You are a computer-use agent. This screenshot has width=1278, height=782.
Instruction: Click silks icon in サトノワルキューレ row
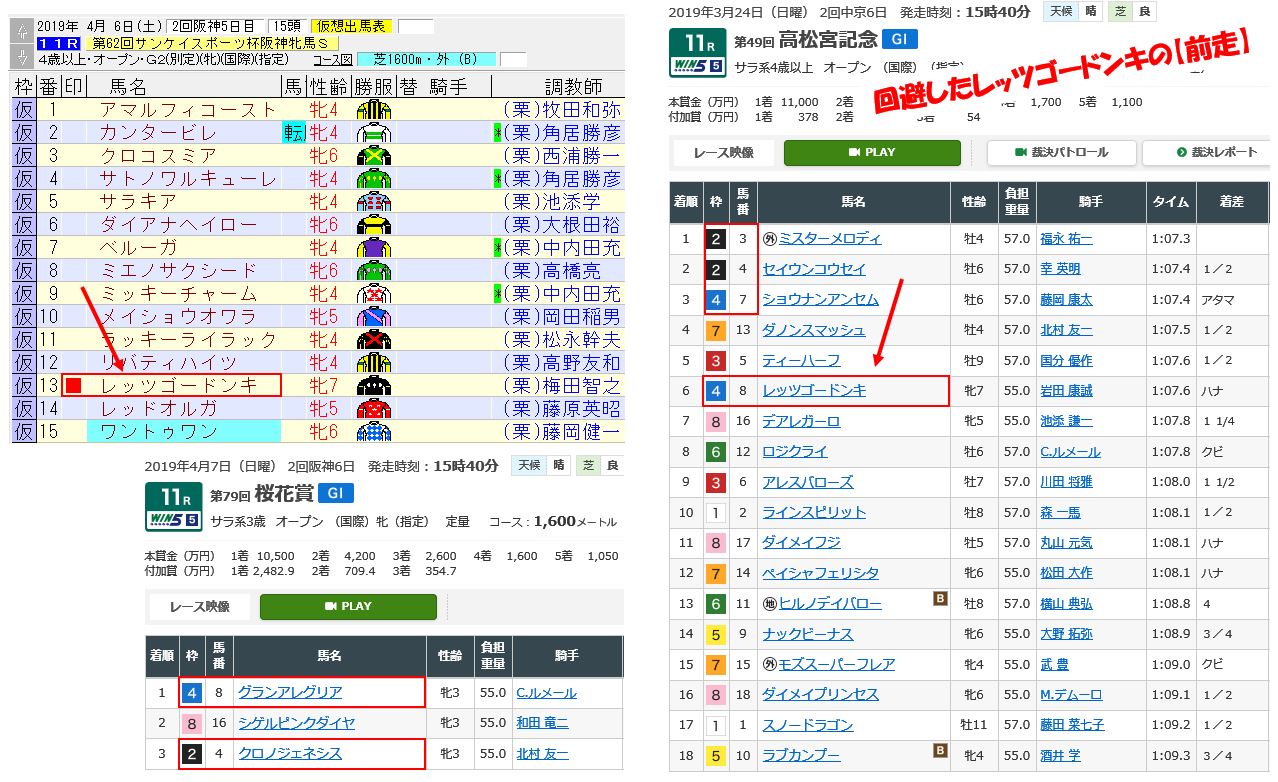click(373, 179)
